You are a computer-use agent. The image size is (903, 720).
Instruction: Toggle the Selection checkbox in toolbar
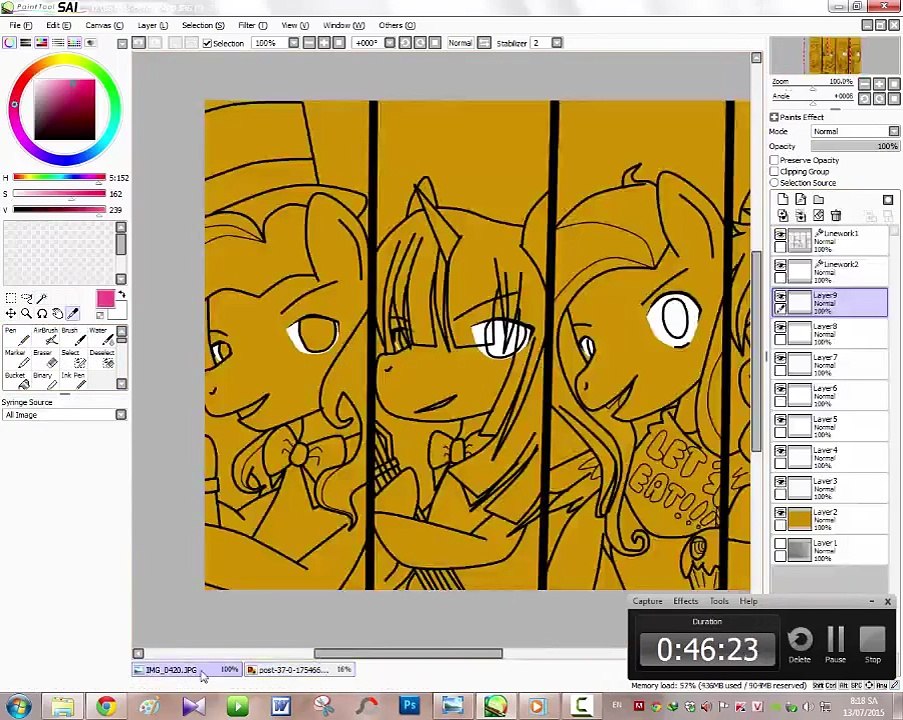coord(207,43)
